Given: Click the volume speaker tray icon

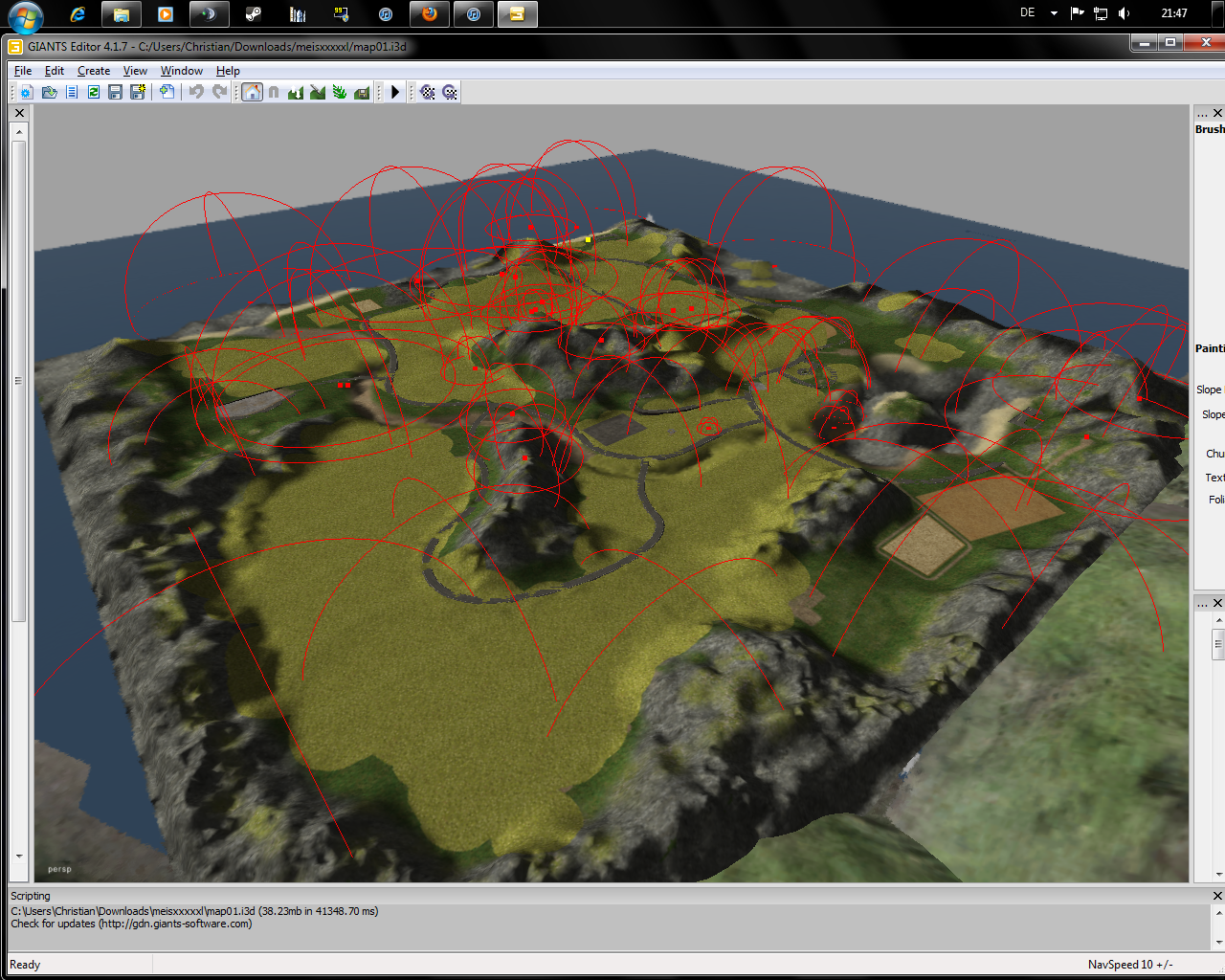Looking at the screenshot, I should click(x=1125, y=13).
